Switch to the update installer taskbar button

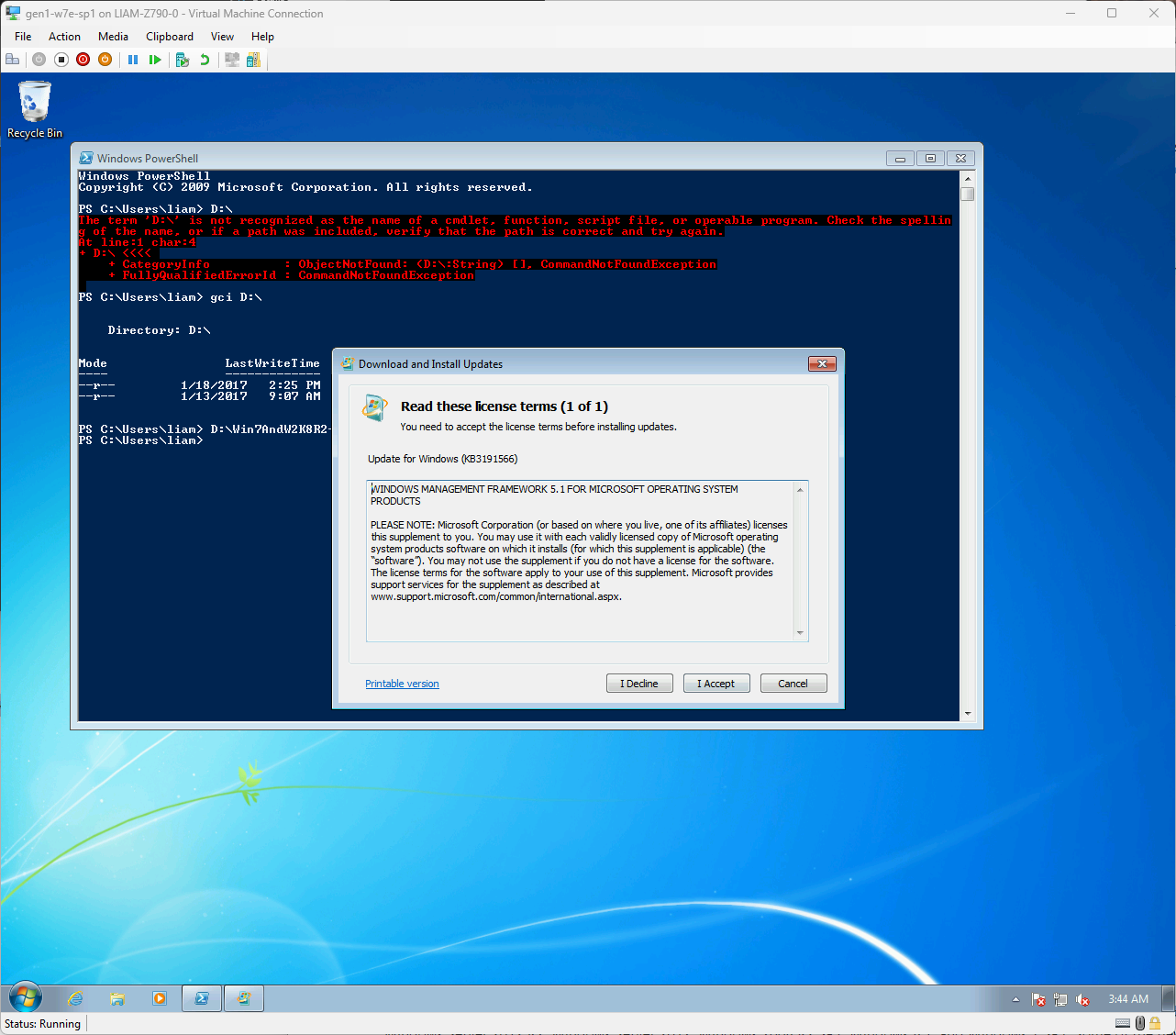244,998
